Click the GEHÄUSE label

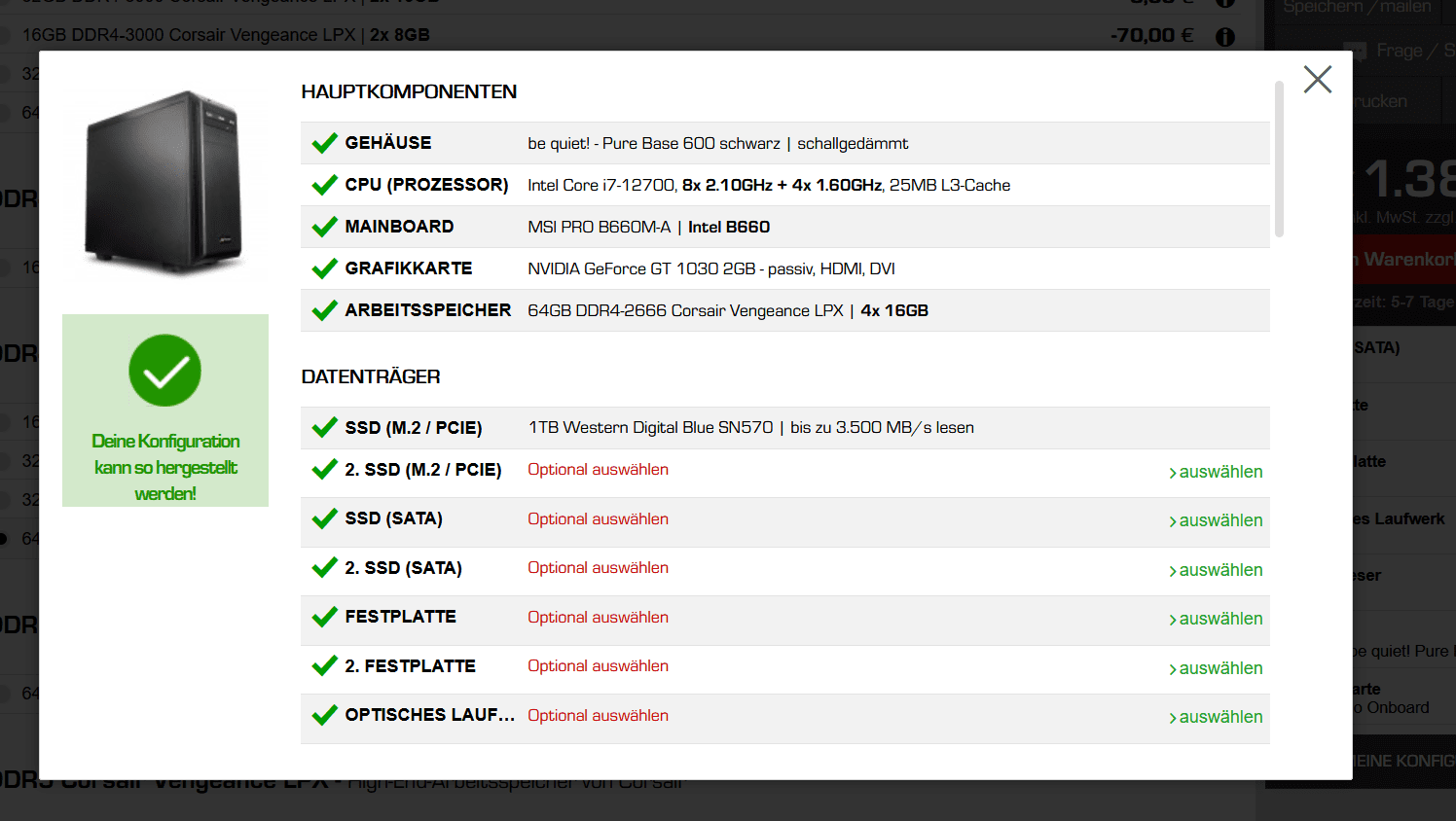pos(388,143)
